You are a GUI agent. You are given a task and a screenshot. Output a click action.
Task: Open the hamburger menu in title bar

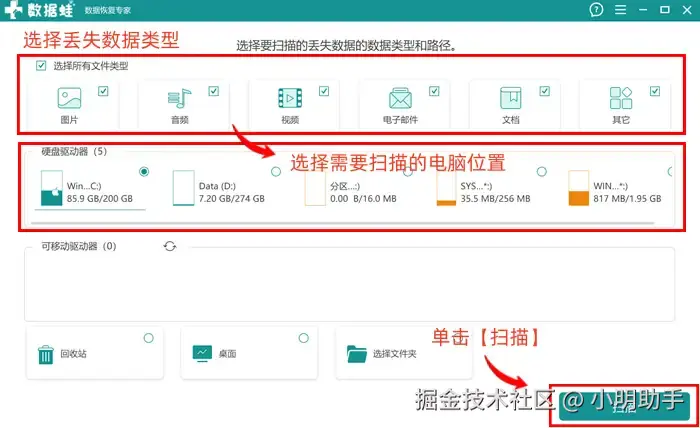pos(620,10)
